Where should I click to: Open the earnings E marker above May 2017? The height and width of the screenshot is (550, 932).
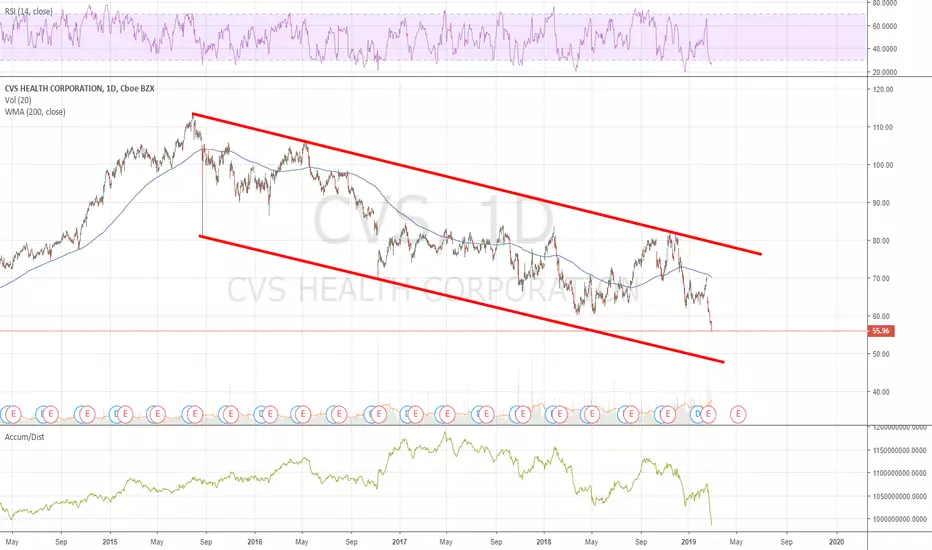[x=448, y=413]
